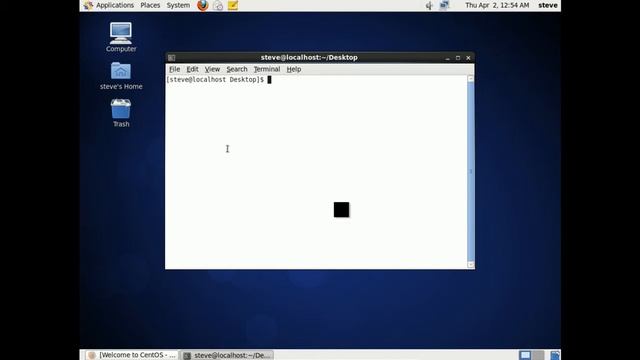640x360 pixels.
Task: Open the System menu
Action: [x=178, y=5]
